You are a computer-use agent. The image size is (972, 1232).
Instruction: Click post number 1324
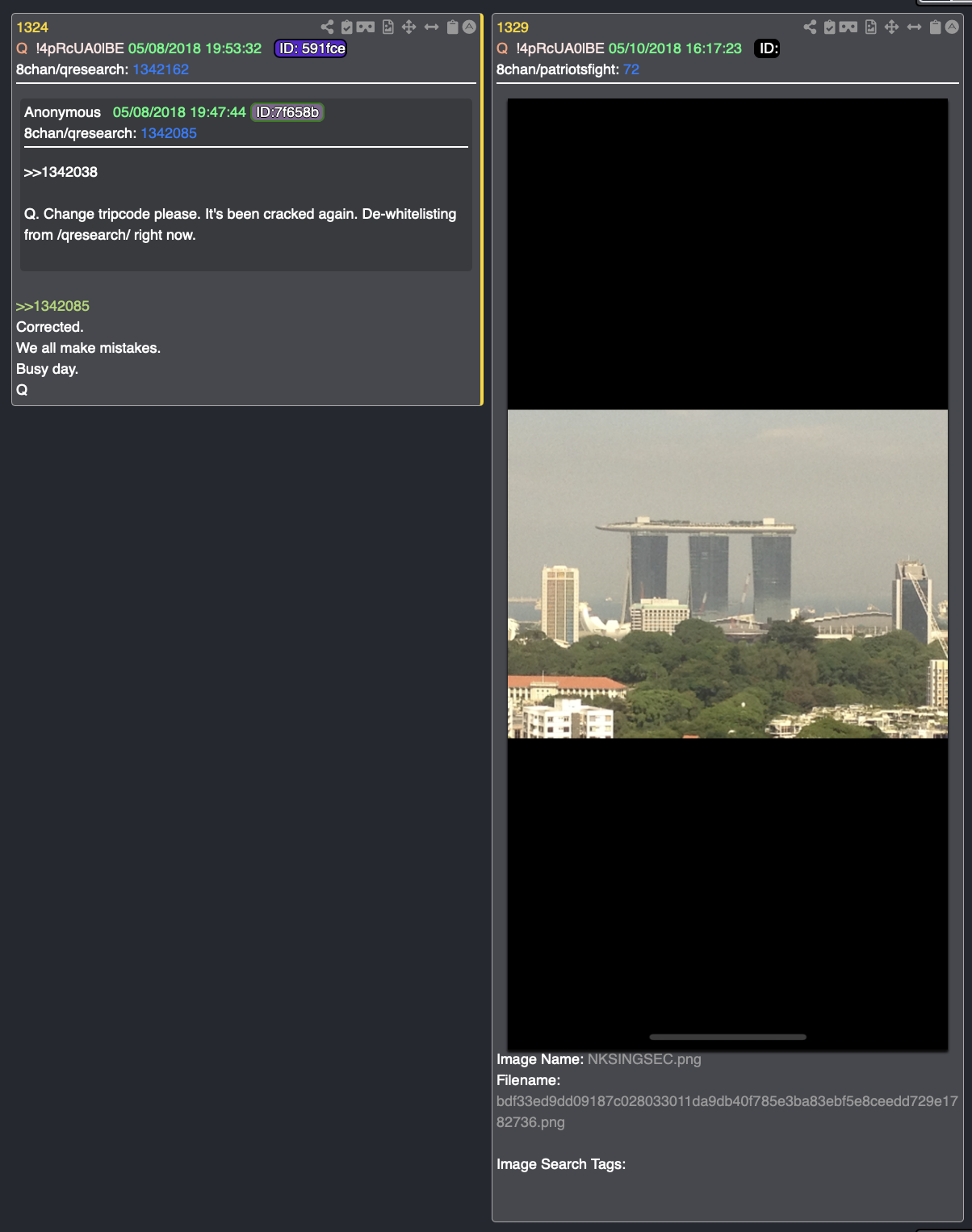tap(32, 27)
